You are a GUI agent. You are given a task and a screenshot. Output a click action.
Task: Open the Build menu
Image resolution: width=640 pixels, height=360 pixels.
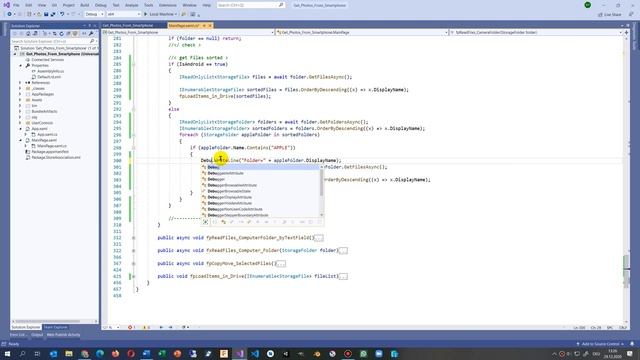point(84,5)
